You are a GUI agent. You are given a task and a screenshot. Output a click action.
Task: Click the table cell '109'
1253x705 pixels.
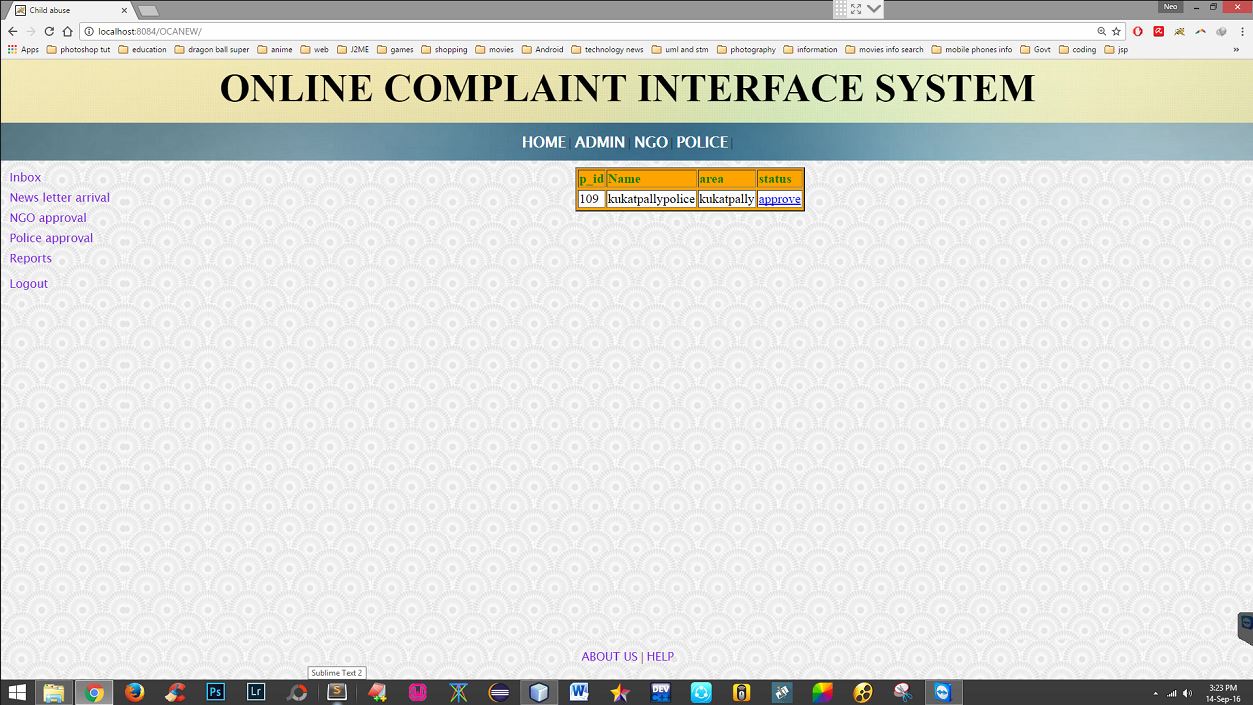pos(591,199)
